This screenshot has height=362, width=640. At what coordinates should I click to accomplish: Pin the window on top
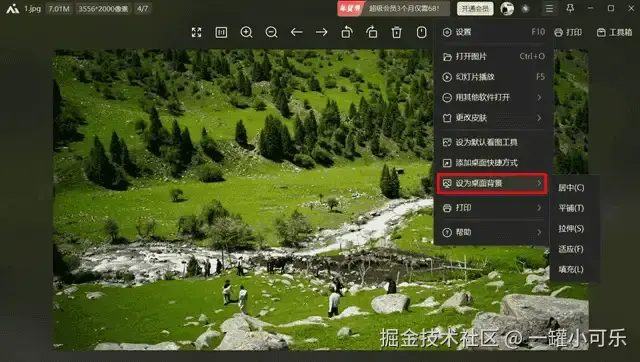pyautogui.click(x=570, y=8)
